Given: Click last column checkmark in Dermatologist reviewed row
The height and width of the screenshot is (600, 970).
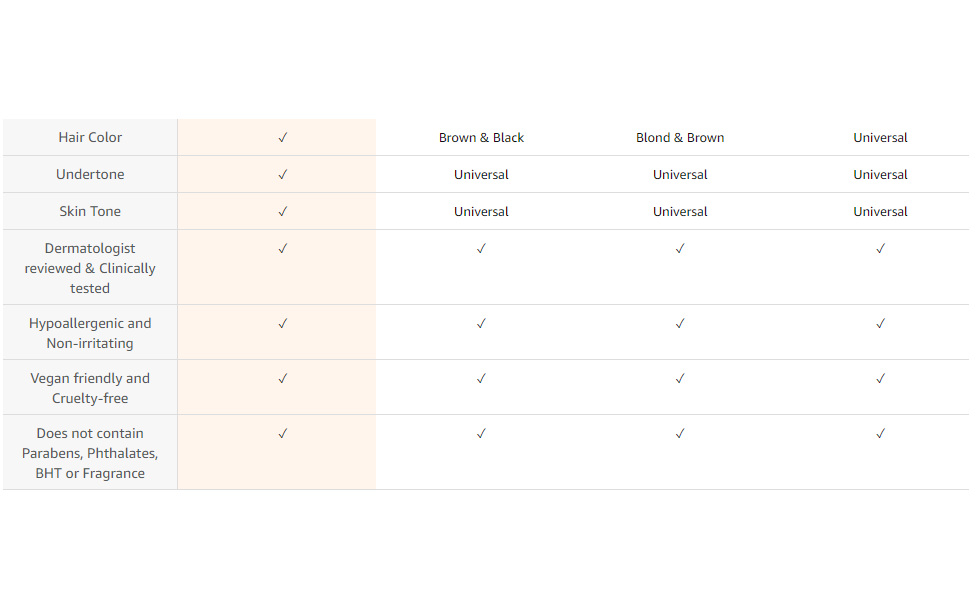Looking at the screenshot, I should point(880,249).
